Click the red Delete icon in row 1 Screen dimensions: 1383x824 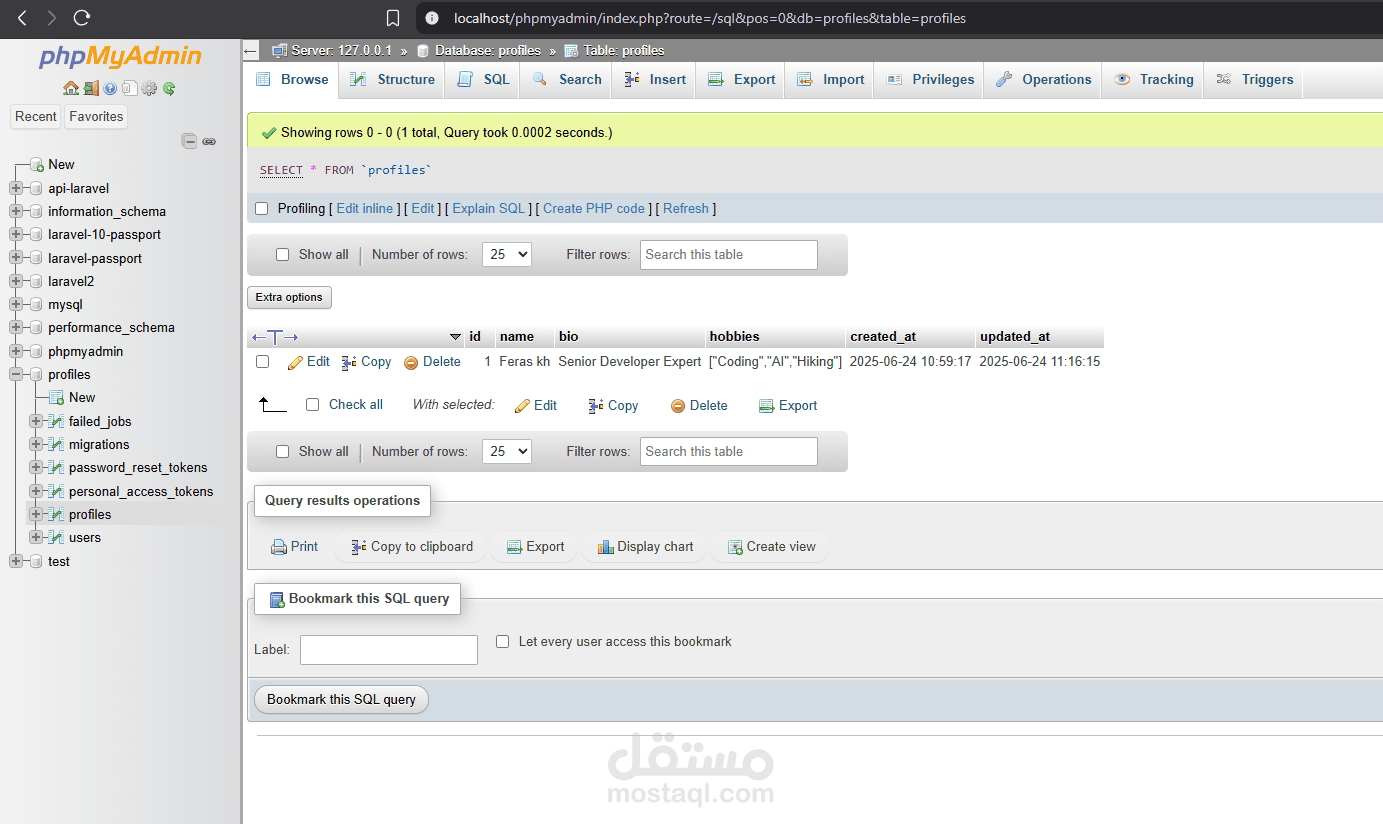click(x=411, y=363)
